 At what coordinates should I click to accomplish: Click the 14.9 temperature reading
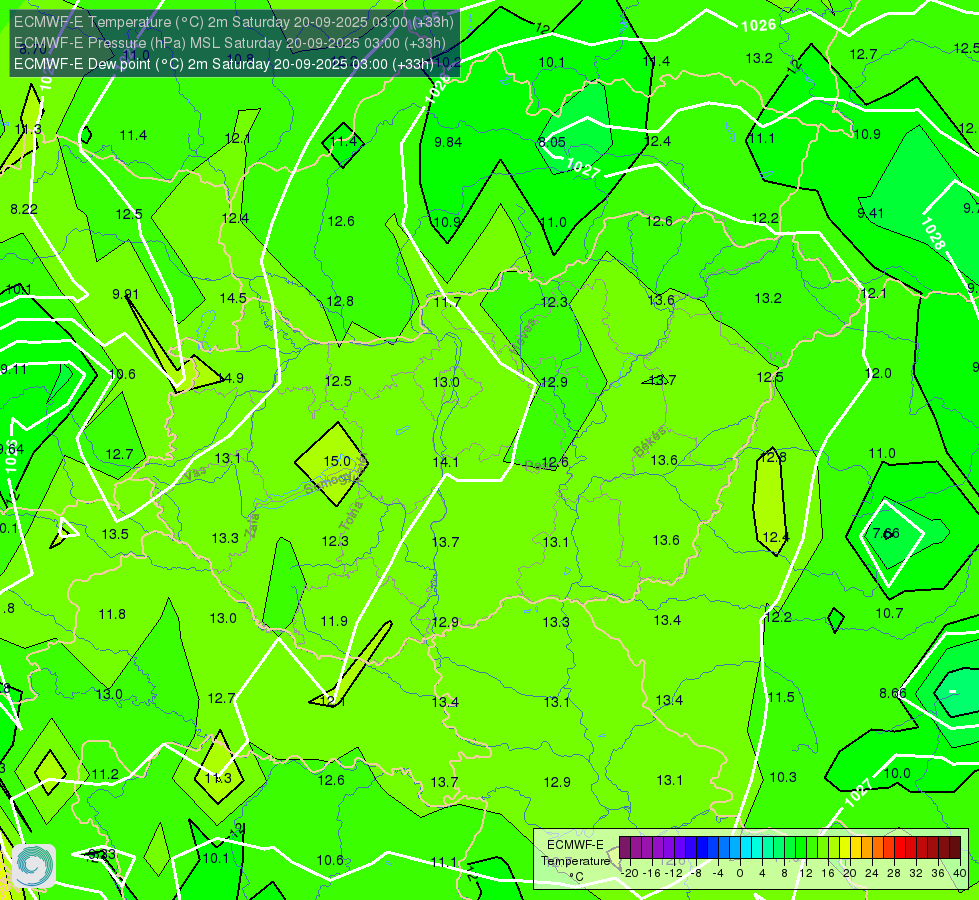(x=231, y=378)
